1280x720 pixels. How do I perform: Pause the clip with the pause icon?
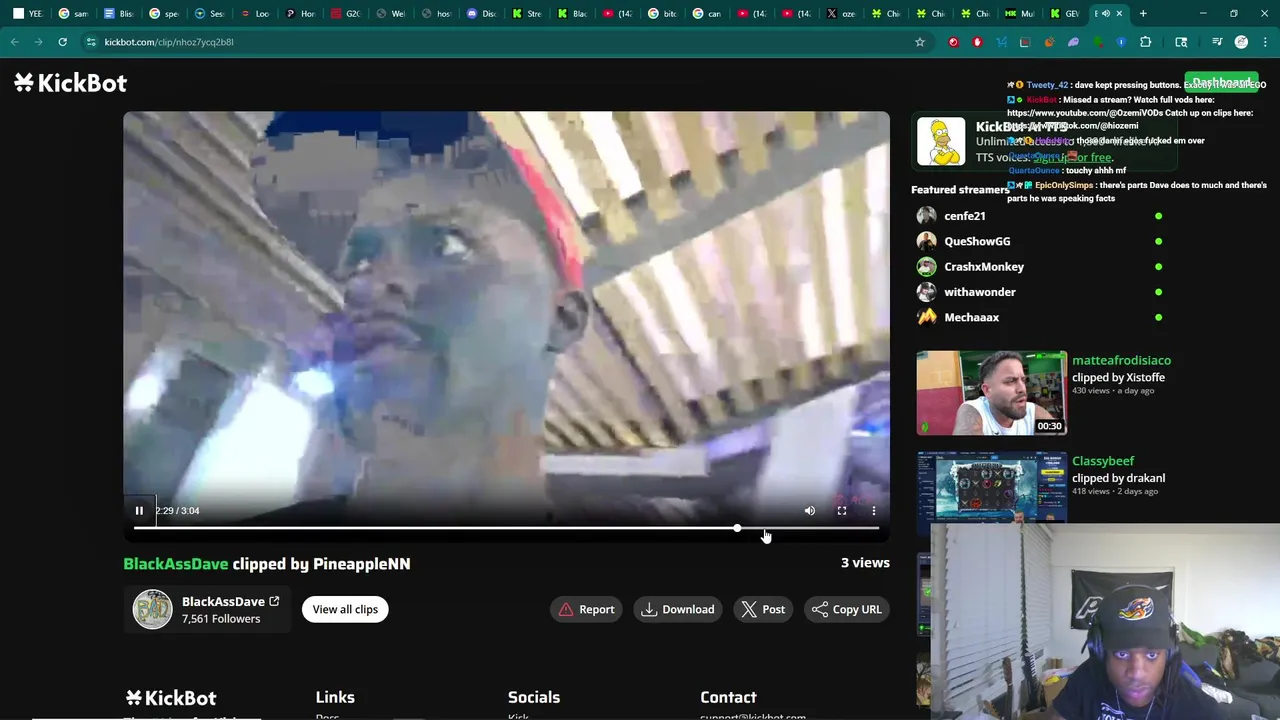coord(139,511)
